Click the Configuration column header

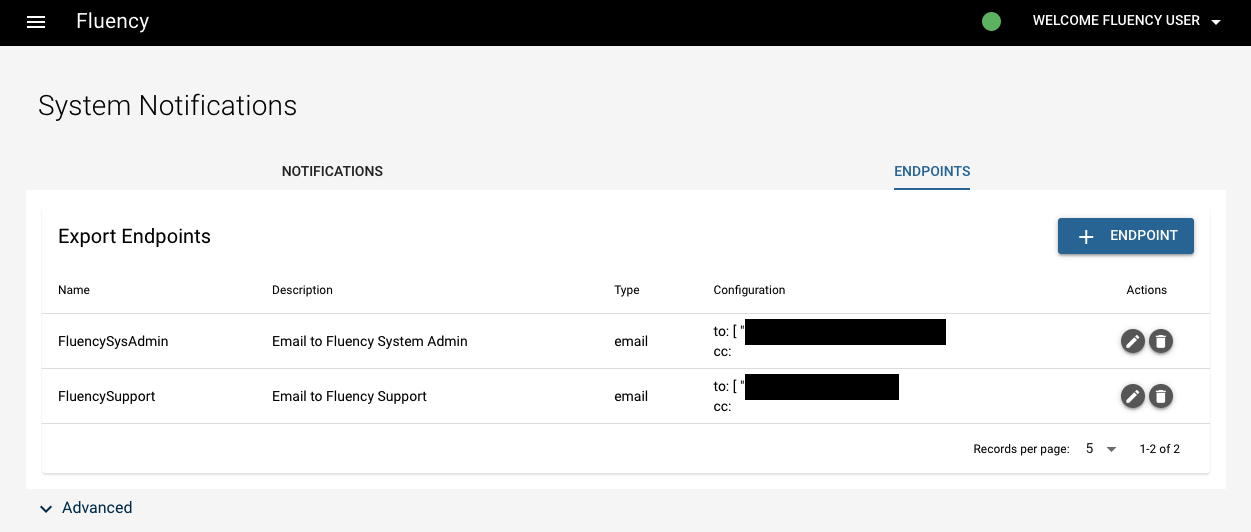[x=749, y=290]
